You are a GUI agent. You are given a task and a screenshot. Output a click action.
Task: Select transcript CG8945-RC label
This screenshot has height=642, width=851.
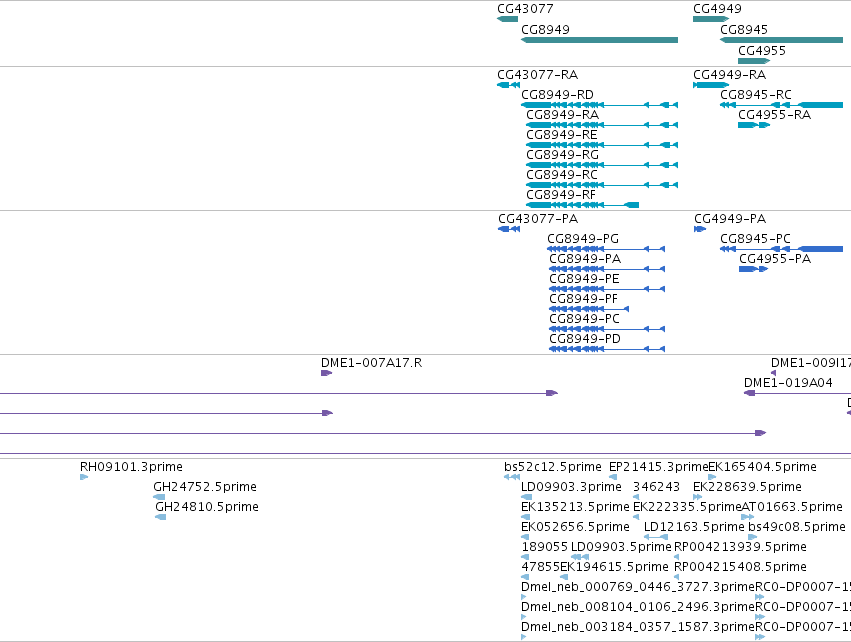point(755,95)
